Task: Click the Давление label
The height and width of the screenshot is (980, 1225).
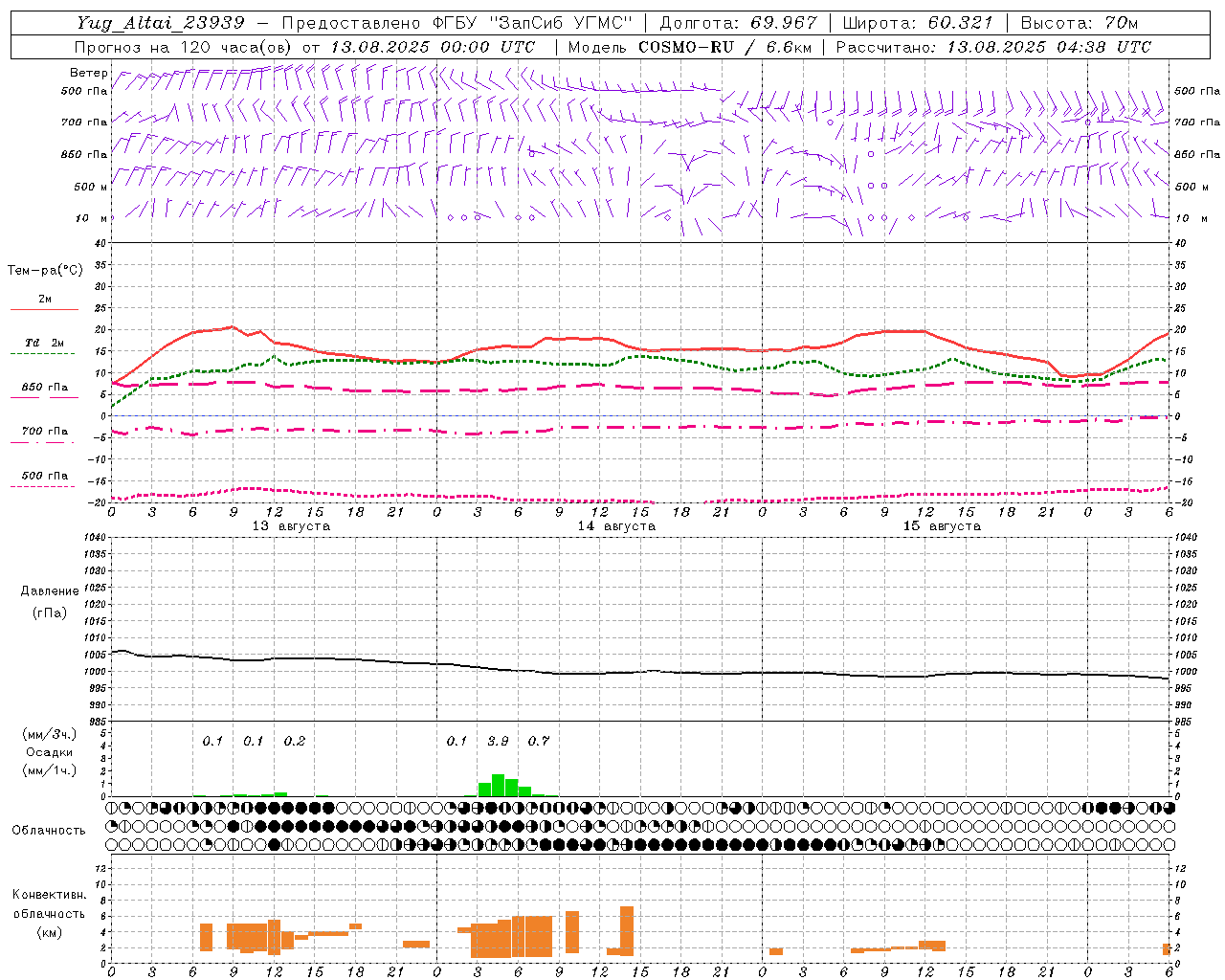Action: 50,591
